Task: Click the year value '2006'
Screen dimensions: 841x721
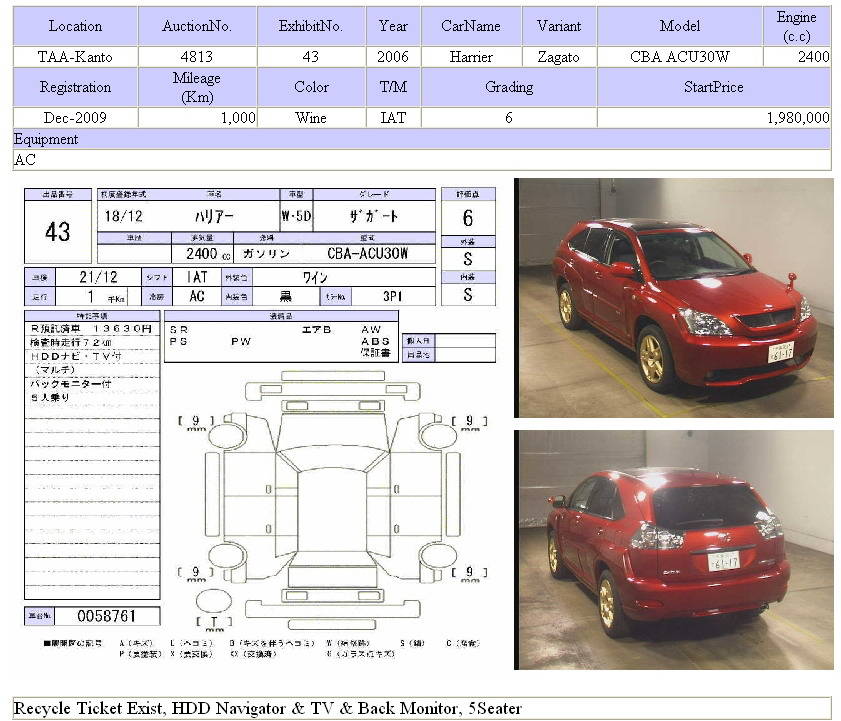Action: tap(393, 57)
